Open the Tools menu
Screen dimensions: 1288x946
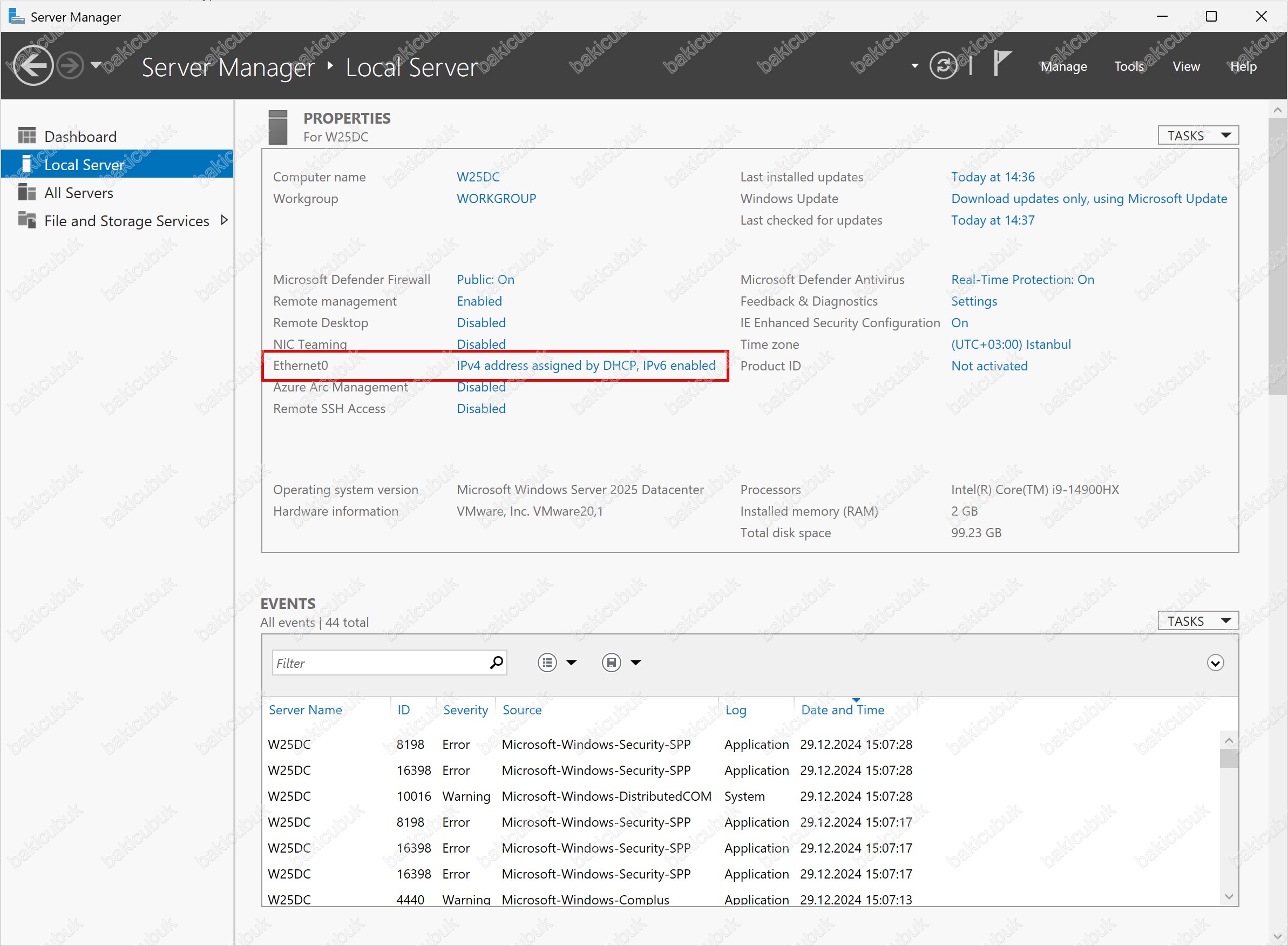click(1129, 66)
